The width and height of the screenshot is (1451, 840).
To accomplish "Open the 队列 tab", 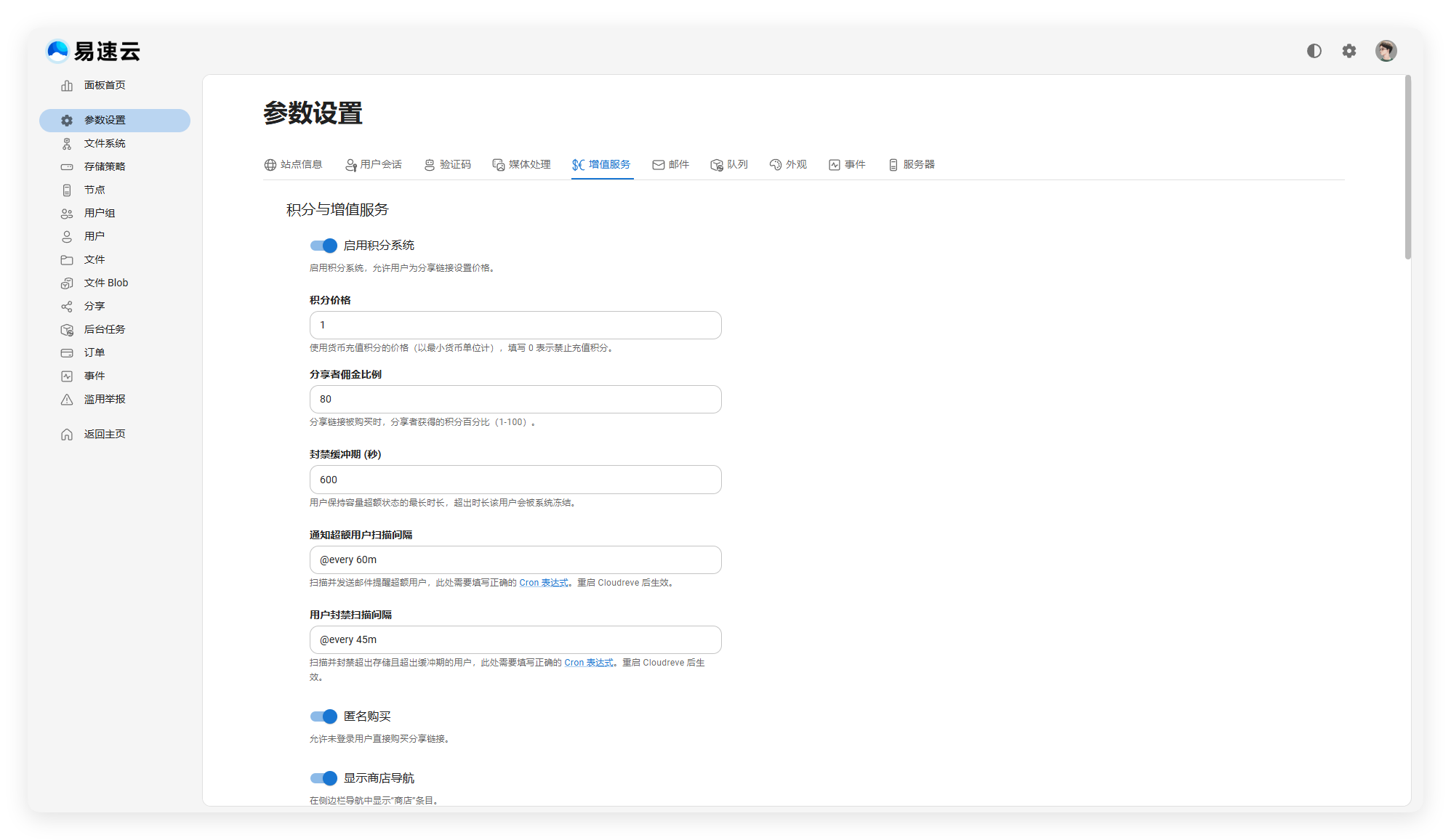I will [x=729, y=165].
